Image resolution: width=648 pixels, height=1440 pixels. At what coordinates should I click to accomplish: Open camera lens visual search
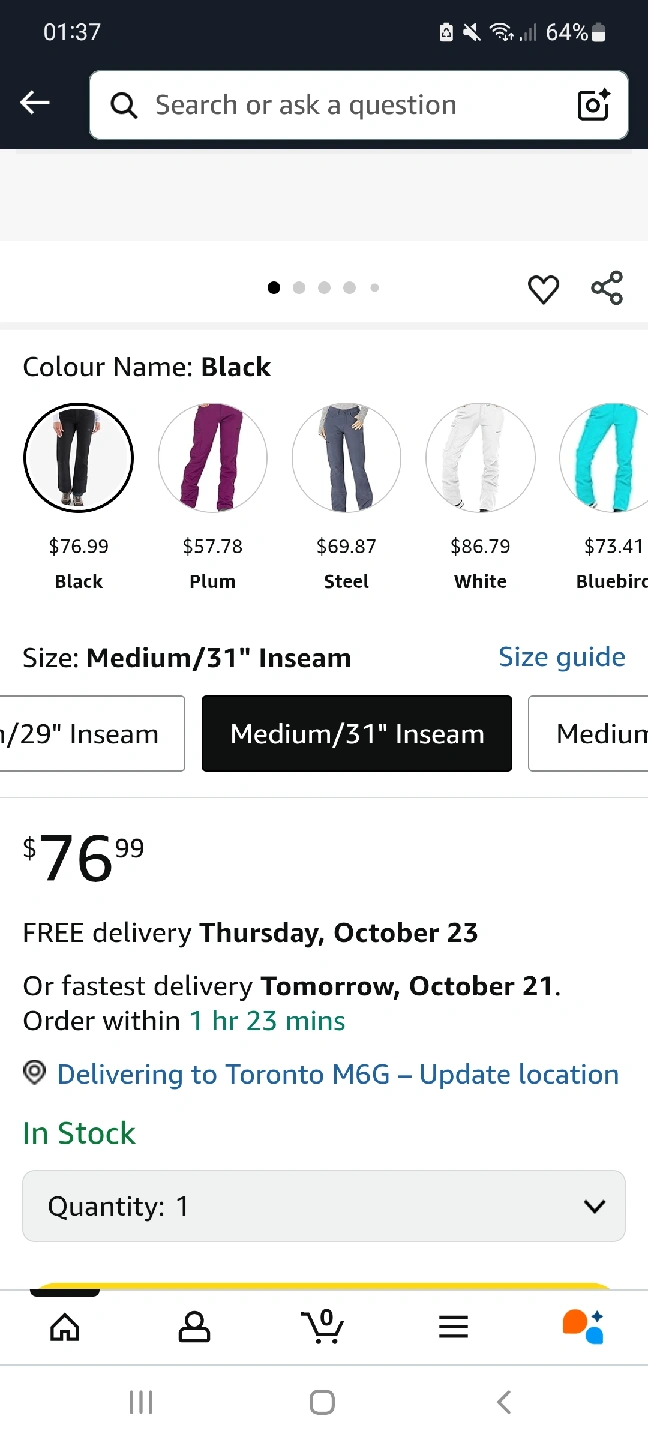pyautogui.click(x=593, y=105)
